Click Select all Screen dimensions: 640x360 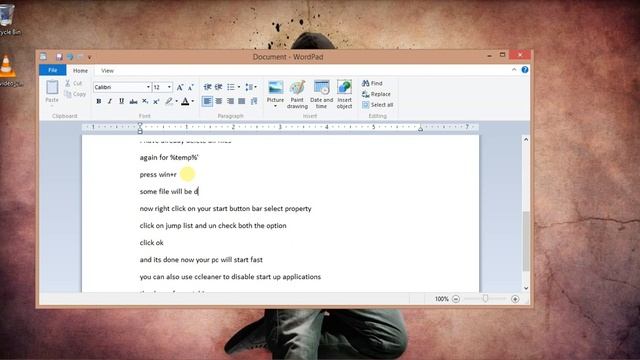point(378,105)
